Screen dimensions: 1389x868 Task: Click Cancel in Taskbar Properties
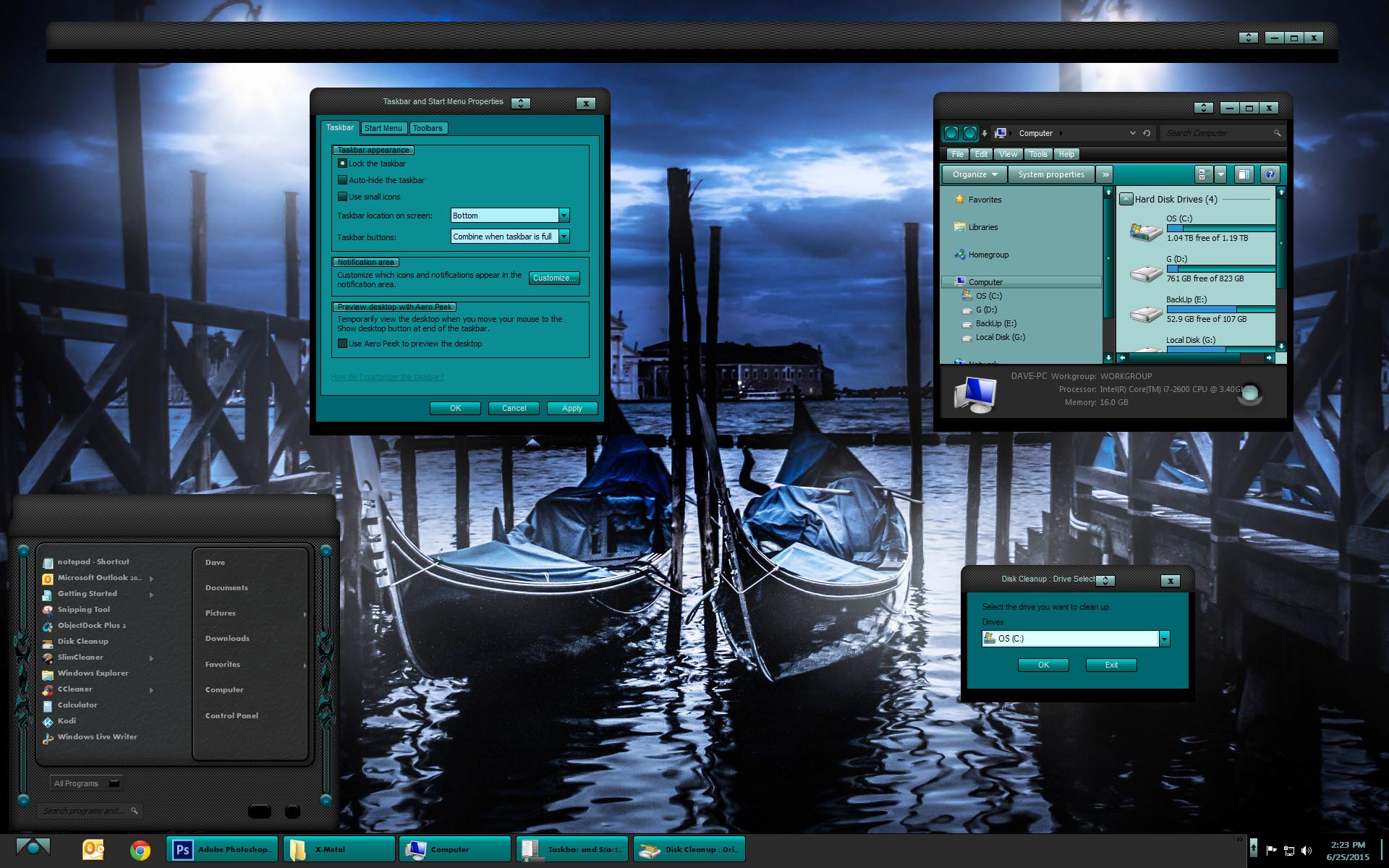point(514,408)
